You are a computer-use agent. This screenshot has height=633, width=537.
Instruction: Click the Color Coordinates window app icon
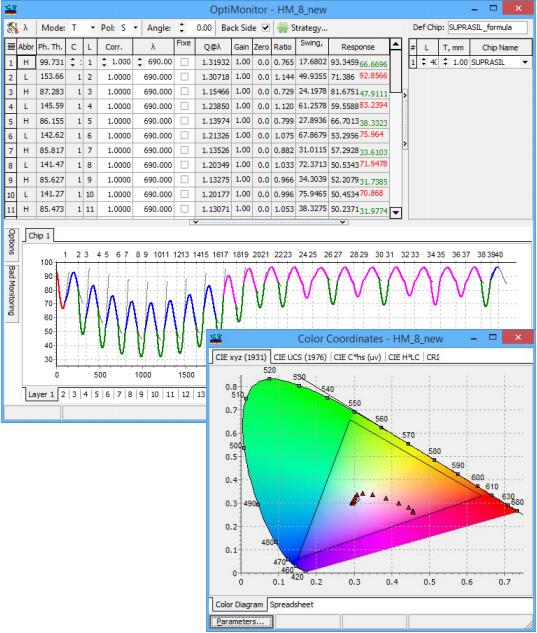(x=216, y=338)
